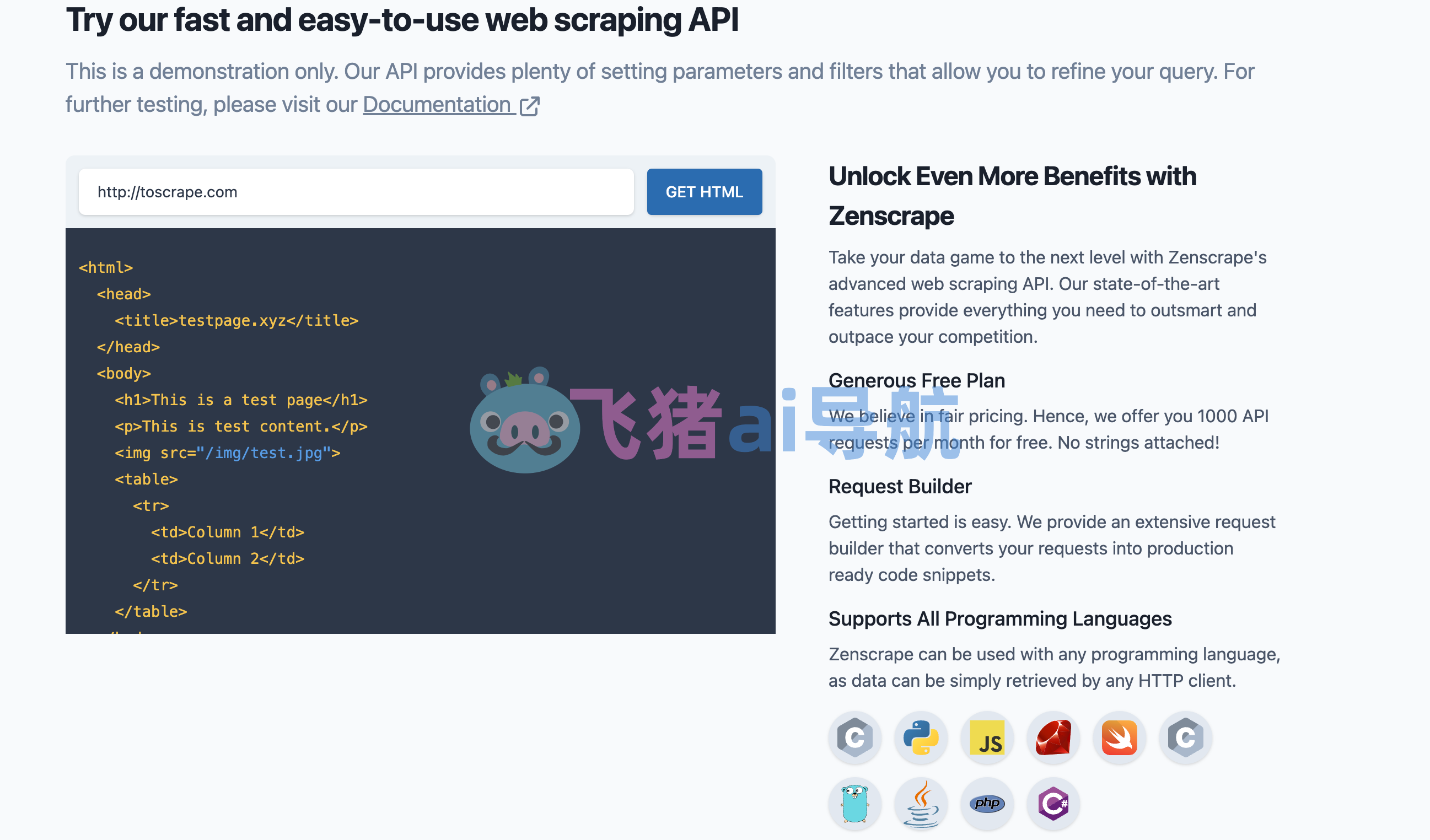Image resolution: width=1430 pixels, height=840 pixels.
Task: Click the C icon right of Swift
Action: [1185, 737]
